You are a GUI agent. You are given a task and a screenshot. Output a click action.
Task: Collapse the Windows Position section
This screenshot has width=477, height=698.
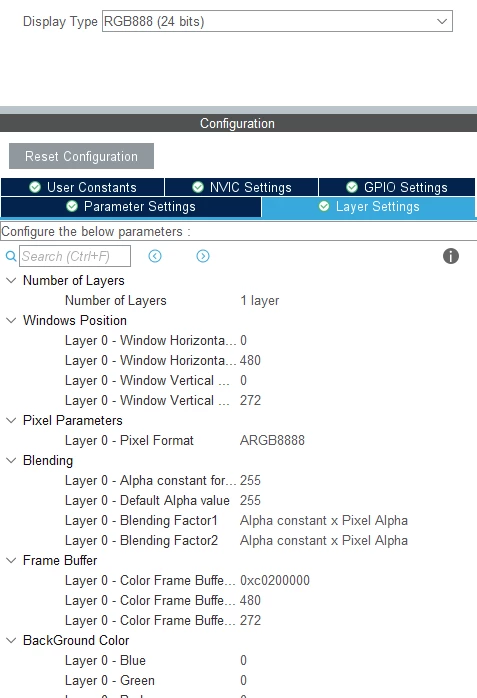pos(11,321)
